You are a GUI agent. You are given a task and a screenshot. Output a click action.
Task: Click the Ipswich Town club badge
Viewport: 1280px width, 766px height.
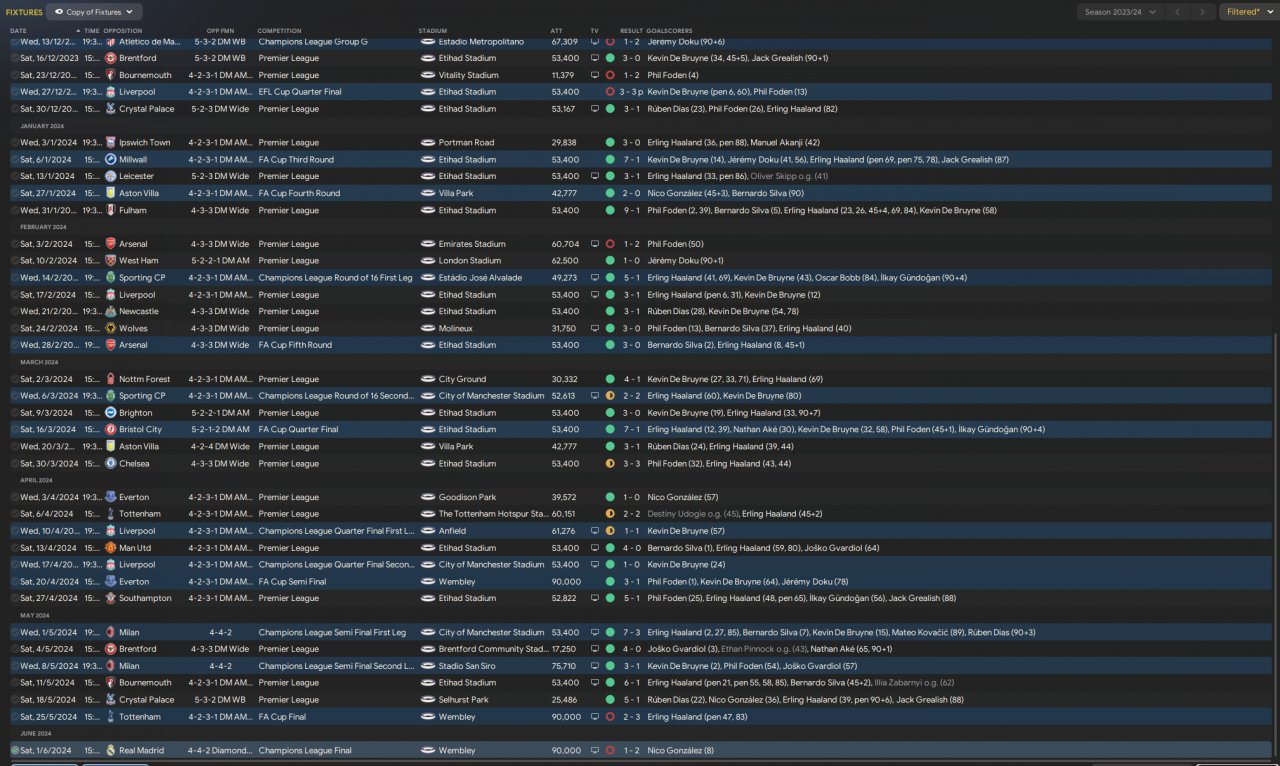coord(111,142)
